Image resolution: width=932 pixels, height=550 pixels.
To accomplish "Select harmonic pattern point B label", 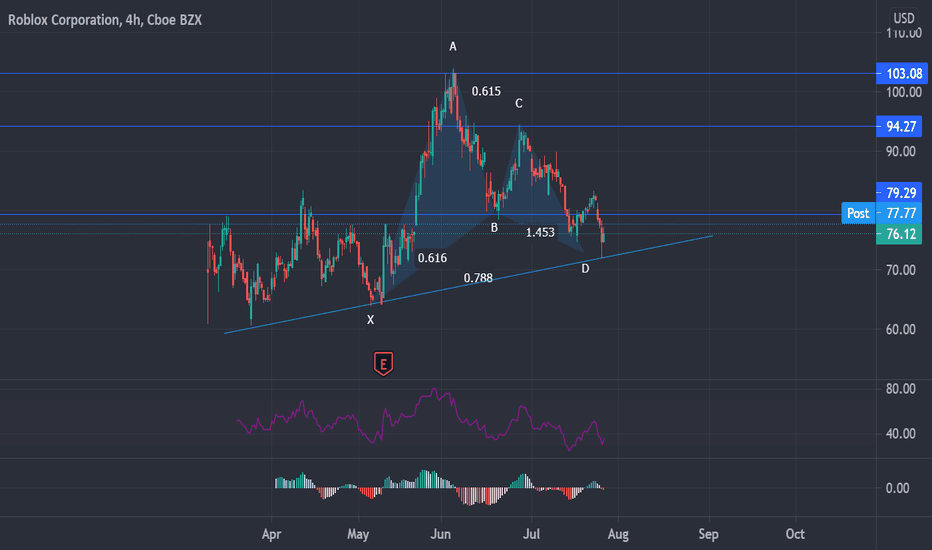I will (494, 228).
